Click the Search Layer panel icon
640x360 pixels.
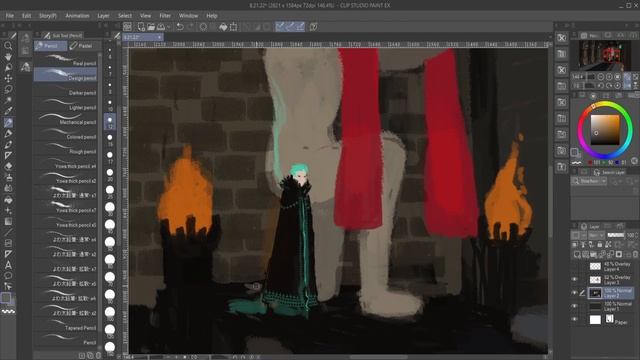click(596, 172)
